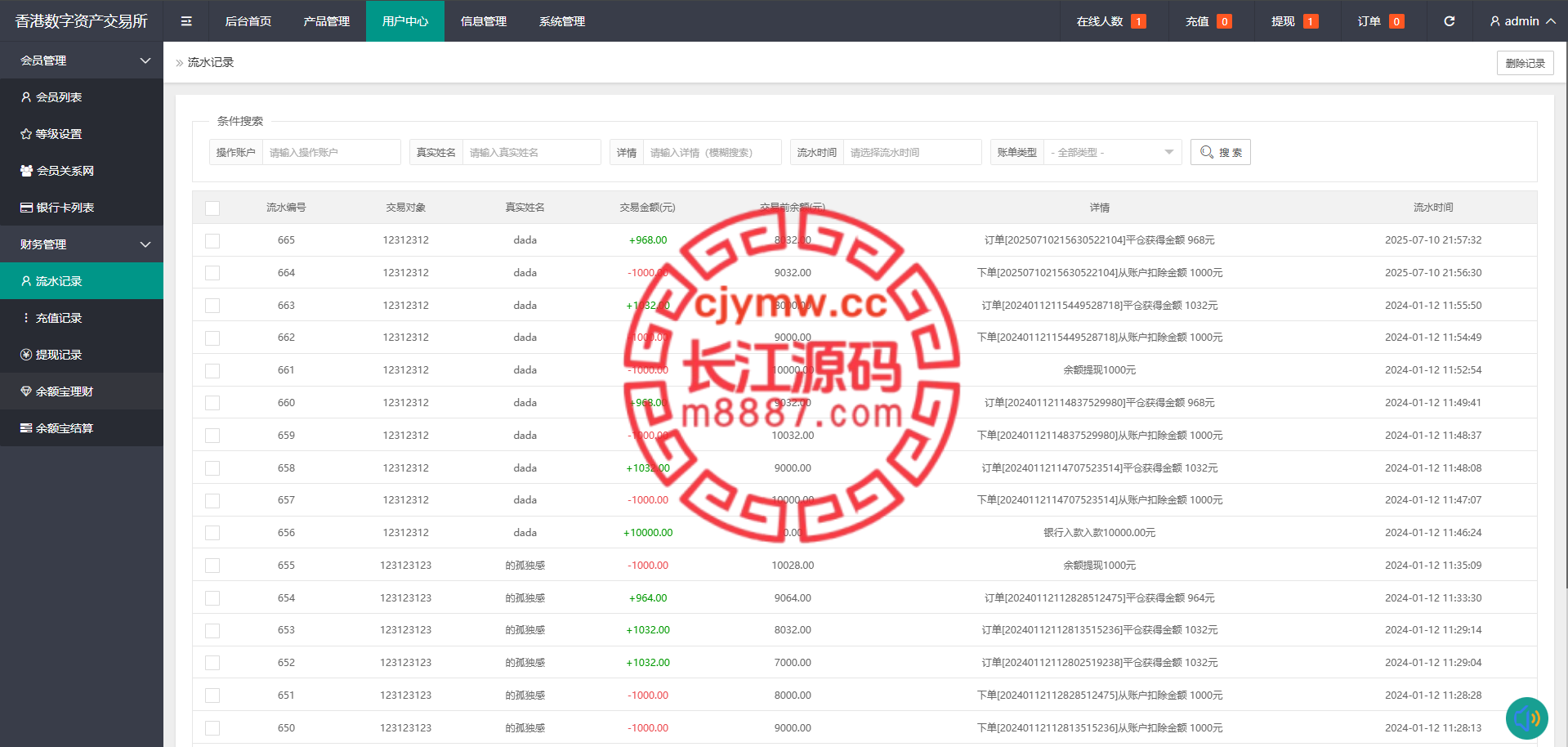Open 会员列表 via its person icon
This screenshot has height=747, width=1568.
coord(26,97)
